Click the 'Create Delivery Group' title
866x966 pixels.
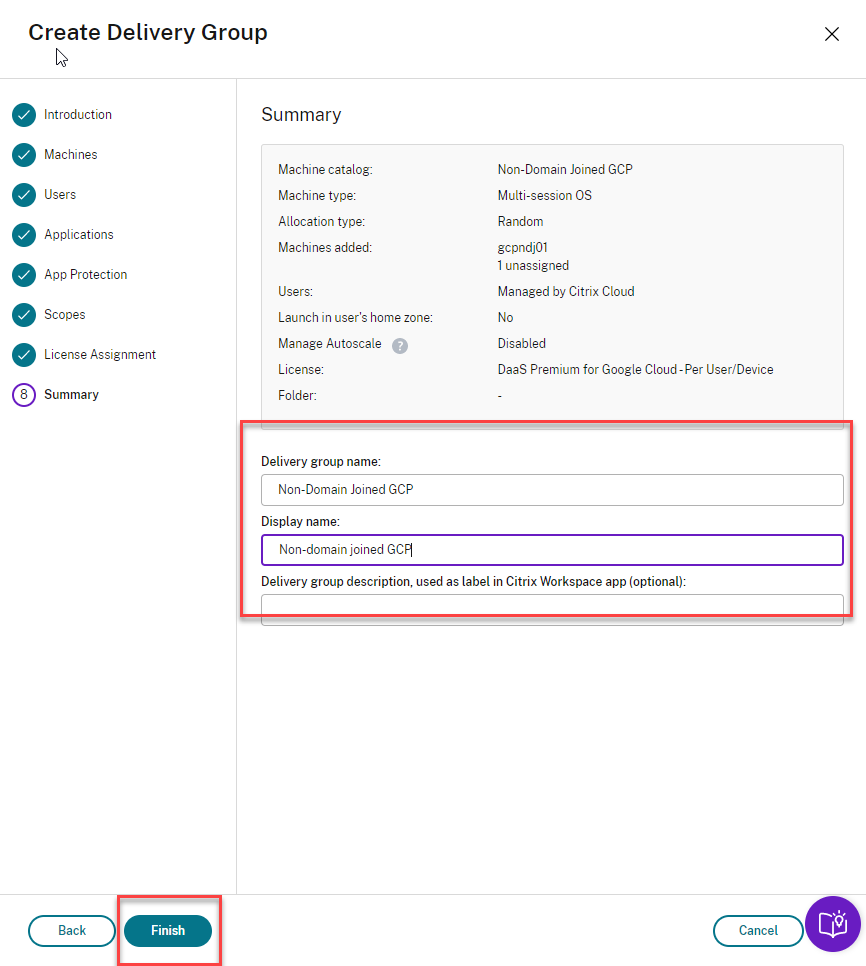pyautogui.click(x=148, y=32)
